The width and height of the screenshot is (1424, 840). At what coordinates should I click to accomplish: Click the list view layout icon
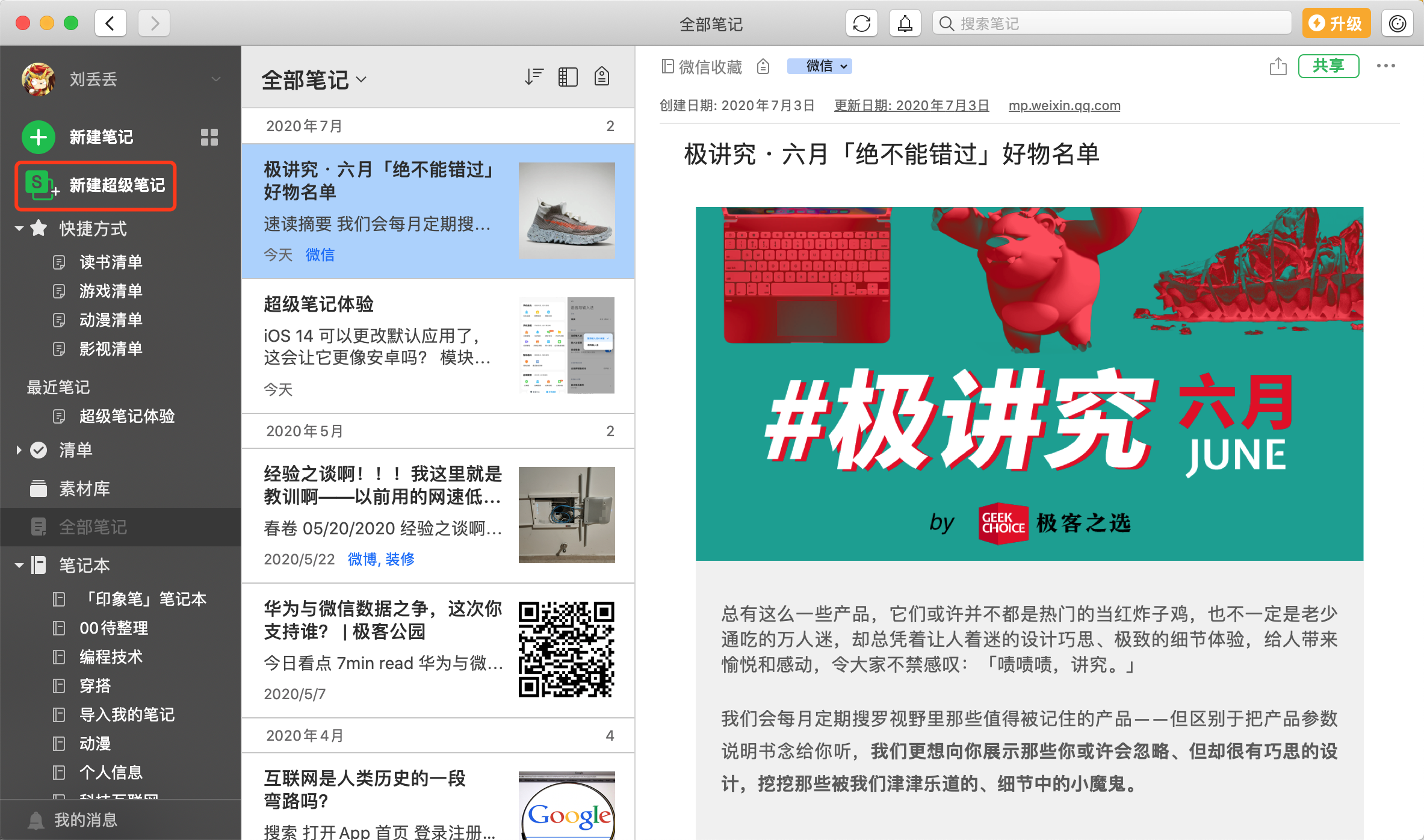click(x=568, y=77)
